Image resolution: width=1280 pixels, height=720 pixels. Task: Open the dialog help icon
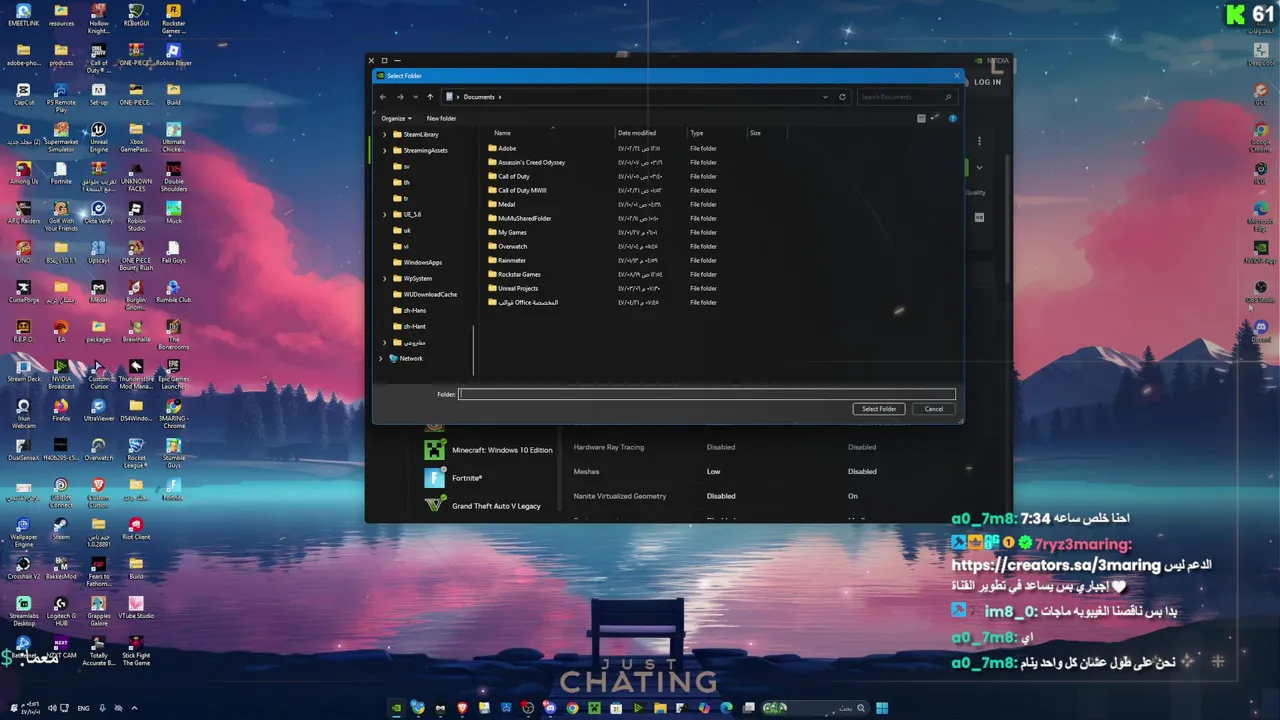click(x=953, y=118)
